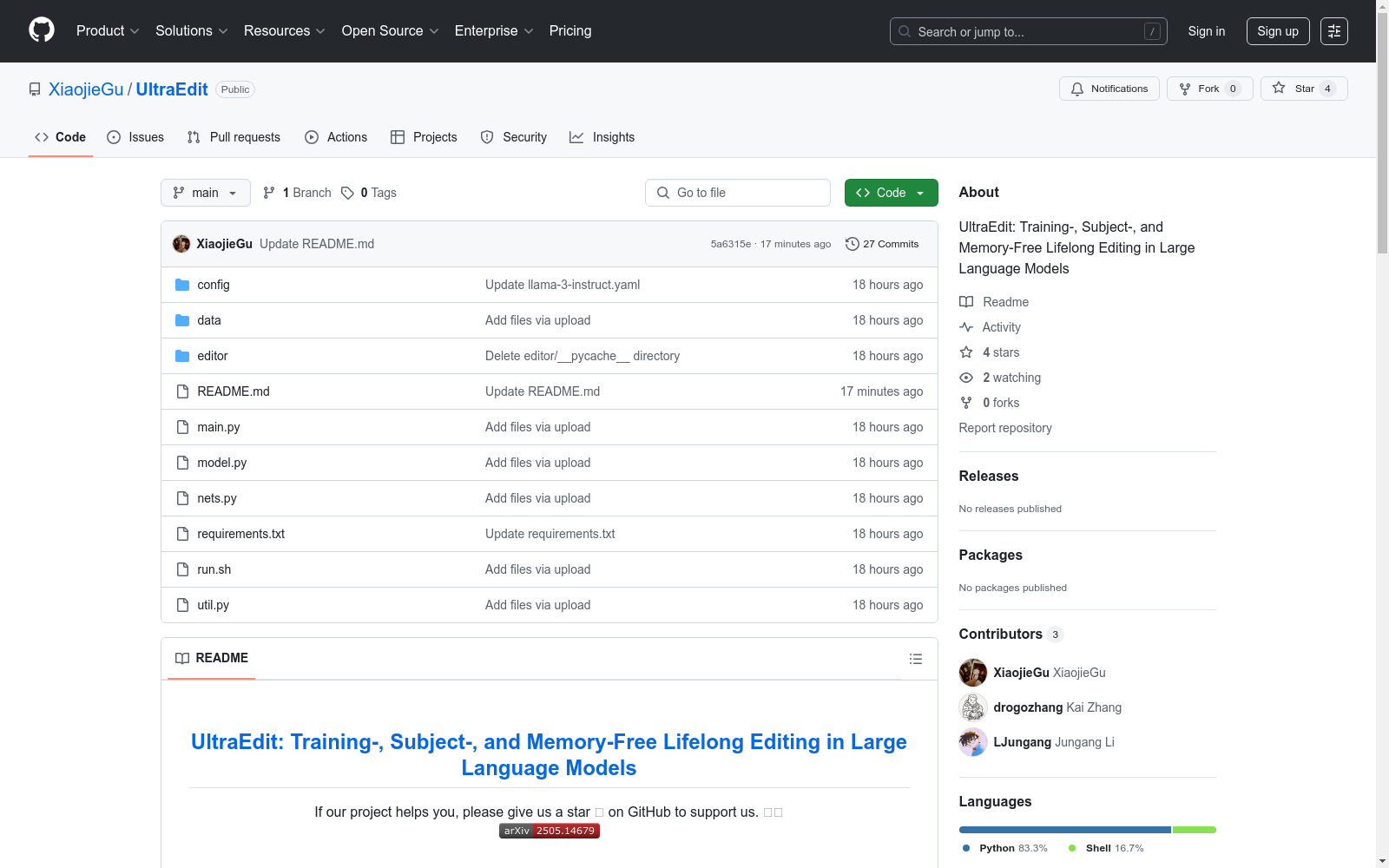The height and width of the screenshot is (868, 1389).
Task: Click the tag icon next to Tags
Action: tap(347, 193)
